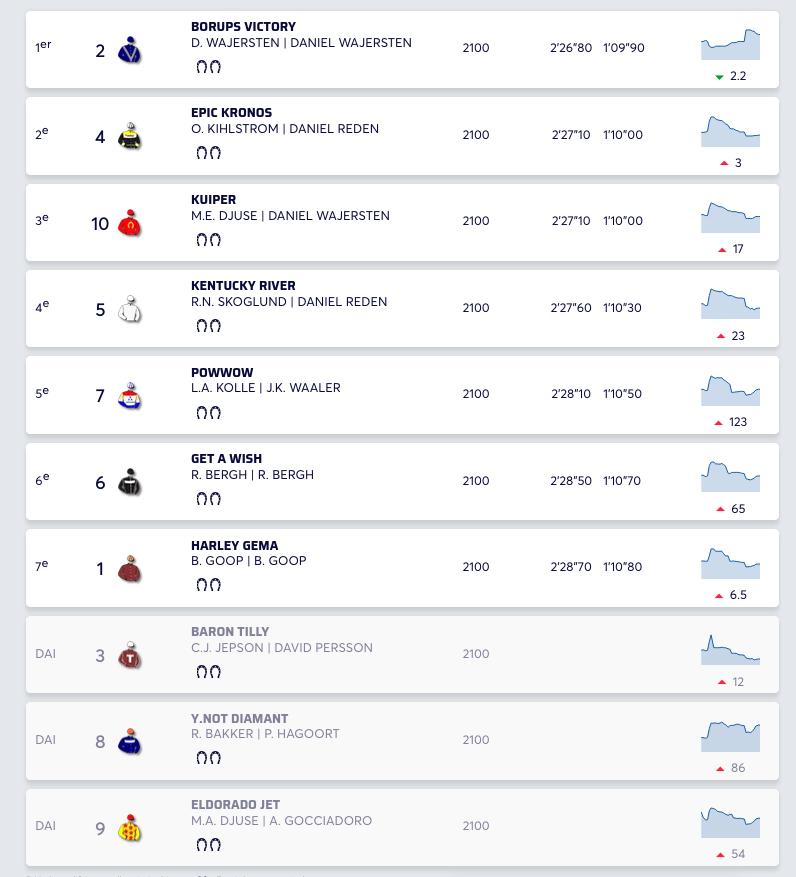Open the Kentucky River horse name link
The height and width of the screenshot is (877, 796).
[243, 285]
